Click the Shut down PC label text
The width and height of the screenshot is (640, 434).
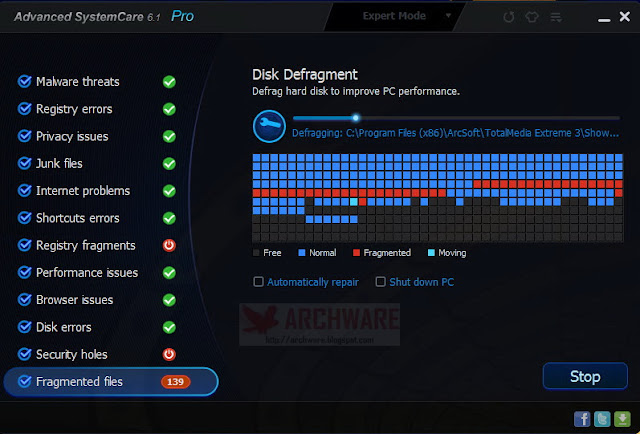click(x=421, y=282)
